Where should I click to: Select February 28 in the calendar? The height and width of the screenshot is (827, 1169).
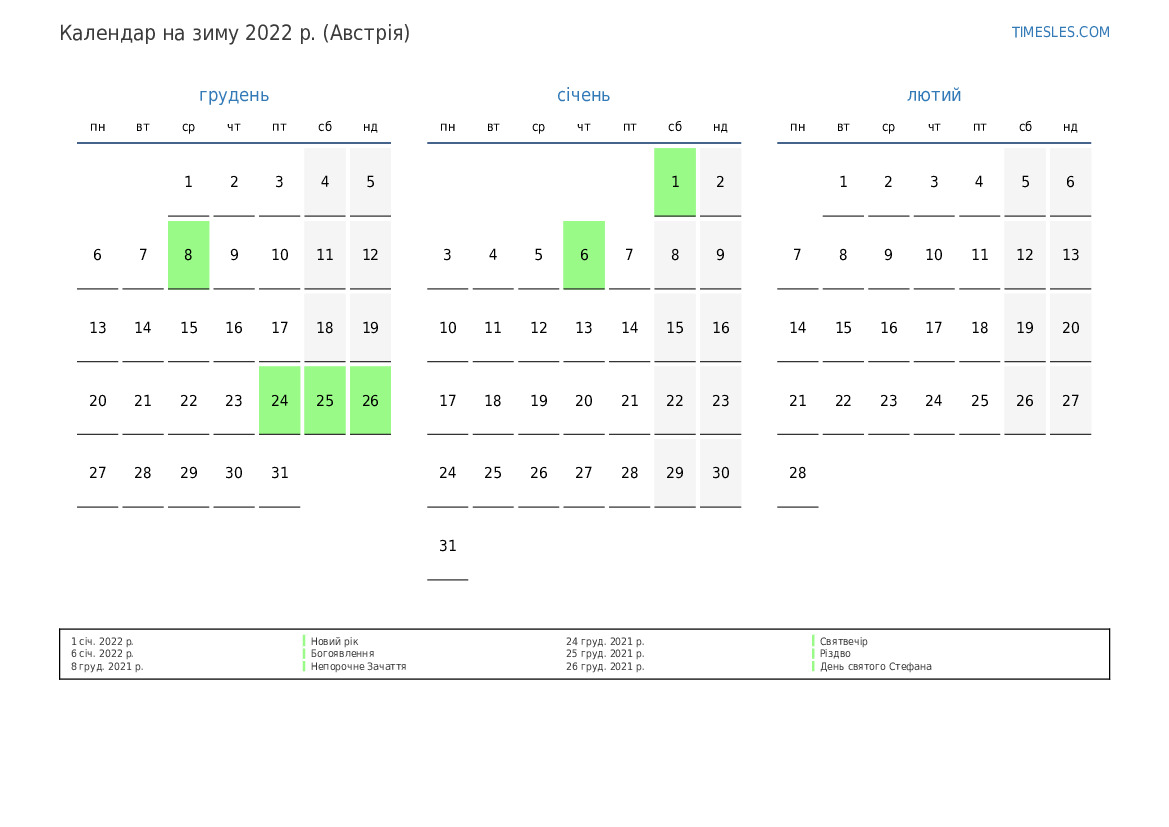797,473
